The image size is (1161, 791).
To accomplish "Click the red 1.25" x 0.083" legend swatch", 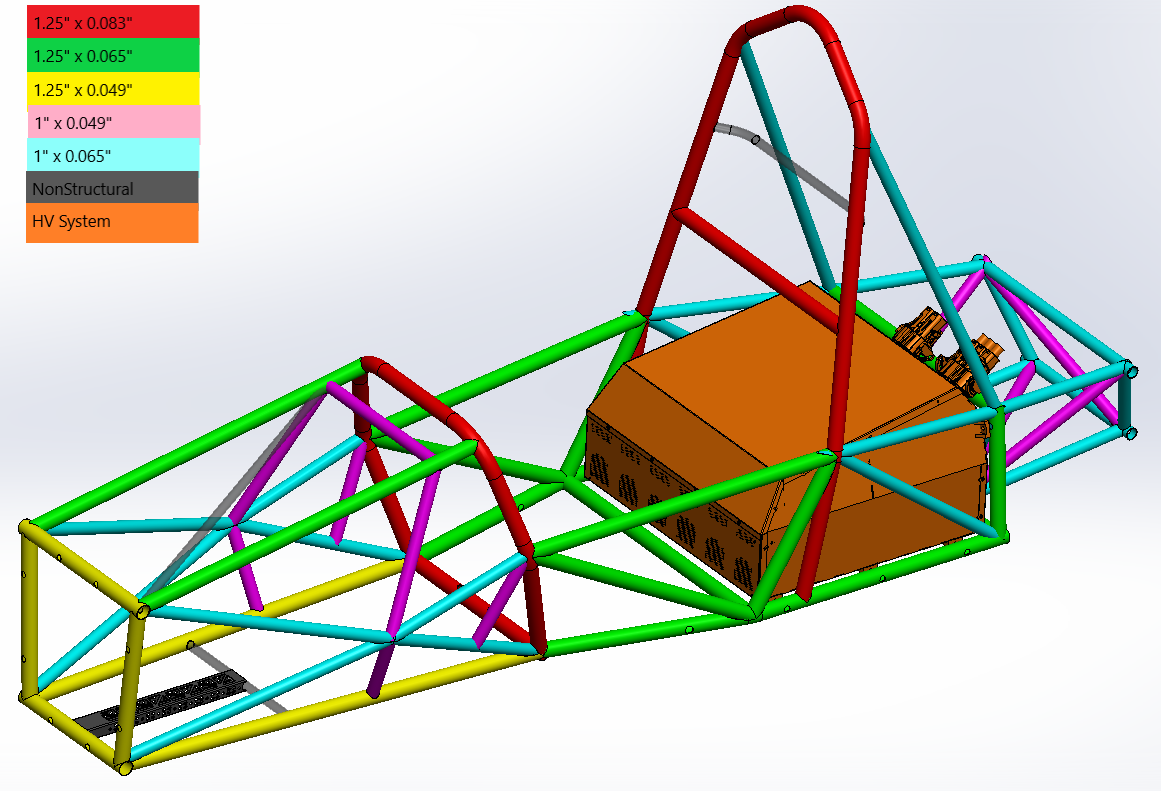I will click(112, 21).
